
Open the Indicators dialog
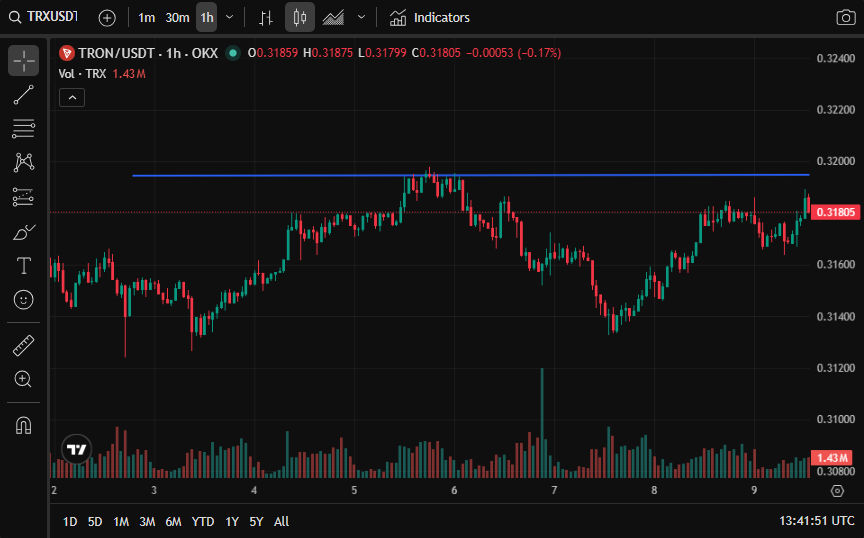[430, 18]
